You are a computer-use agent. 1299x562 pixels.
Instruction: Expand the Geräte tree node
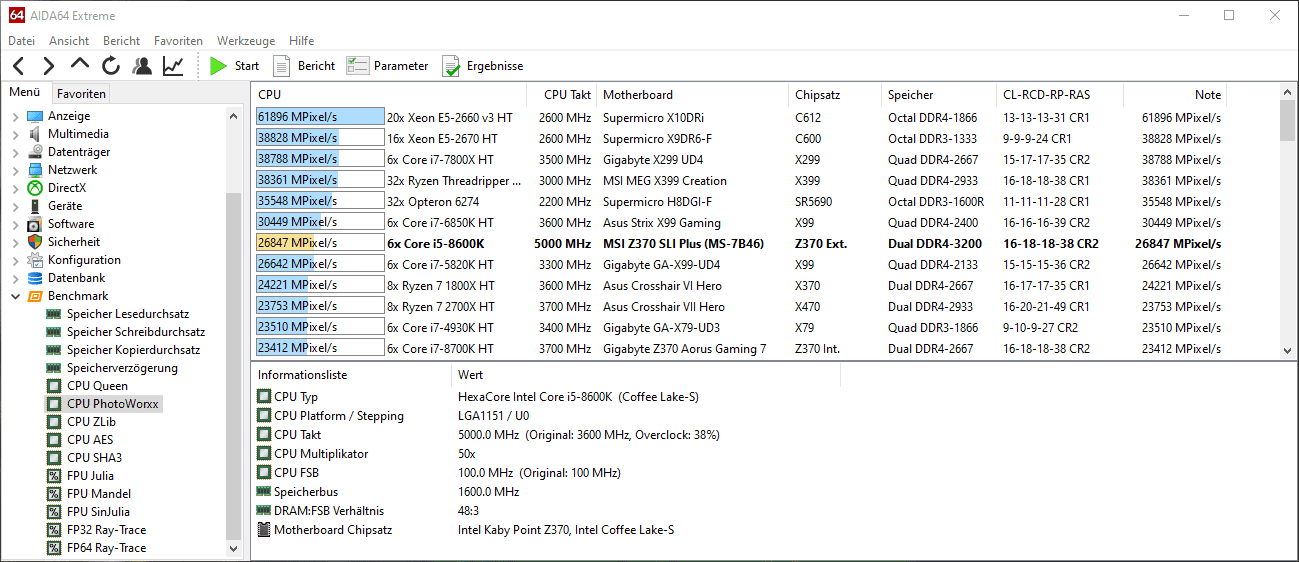[x=15, y=206]
